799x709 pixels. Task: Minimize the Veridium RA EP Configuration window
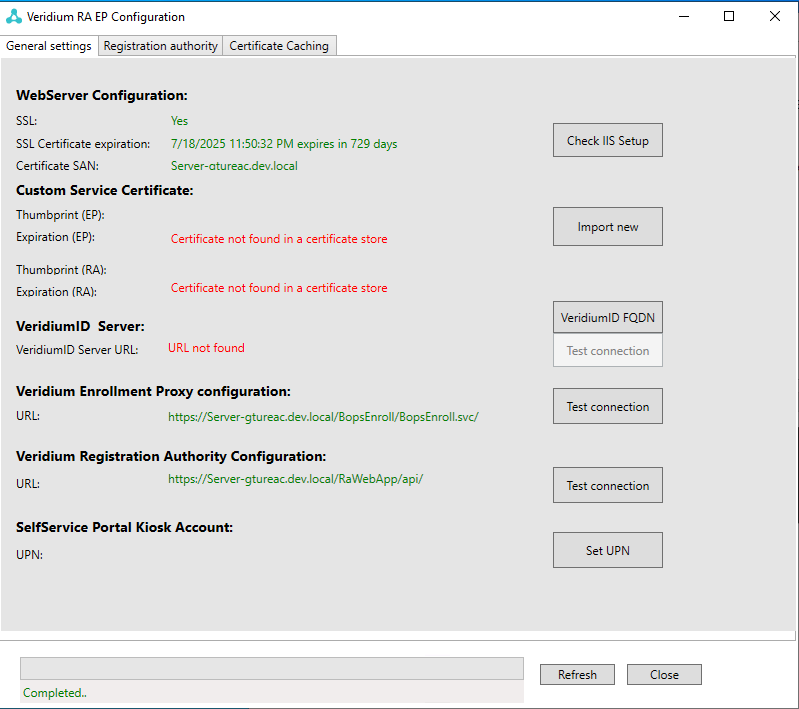pyautogui.click(x=684, y=17)
